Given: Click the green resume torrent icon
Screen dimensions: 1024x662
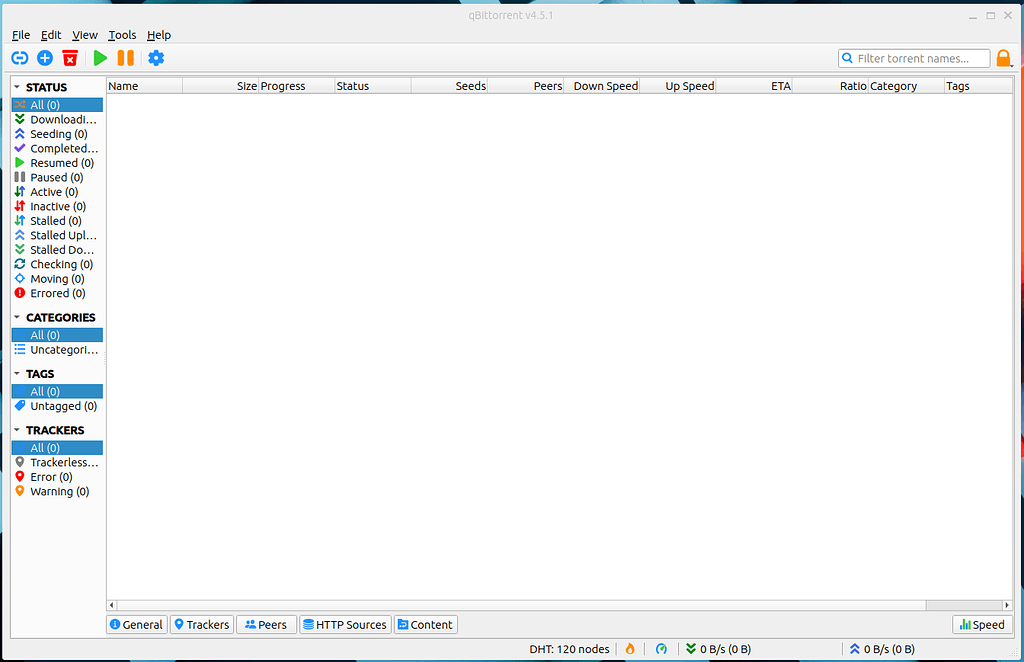Looking at the screenshot, I should coord(100,58).
